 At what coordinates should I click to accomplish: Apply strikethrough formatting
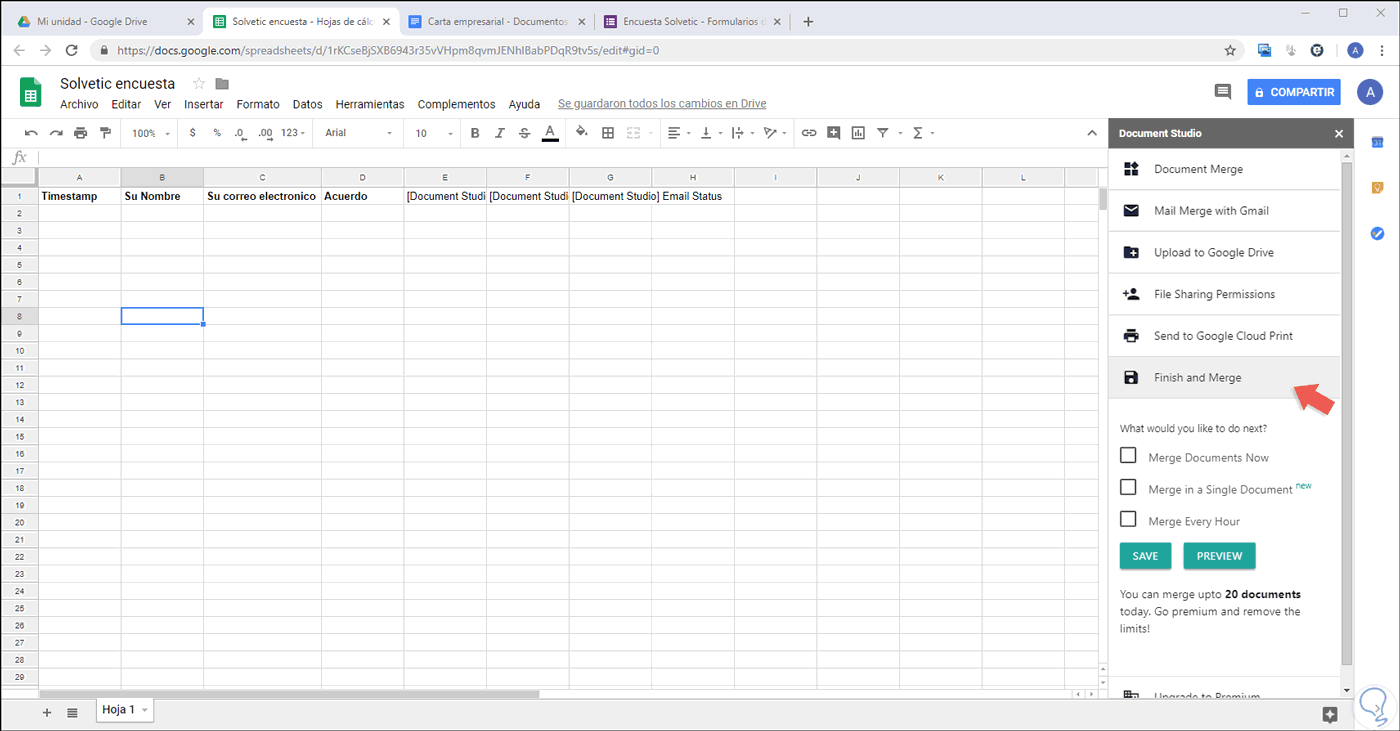click(x=525, y=133)
